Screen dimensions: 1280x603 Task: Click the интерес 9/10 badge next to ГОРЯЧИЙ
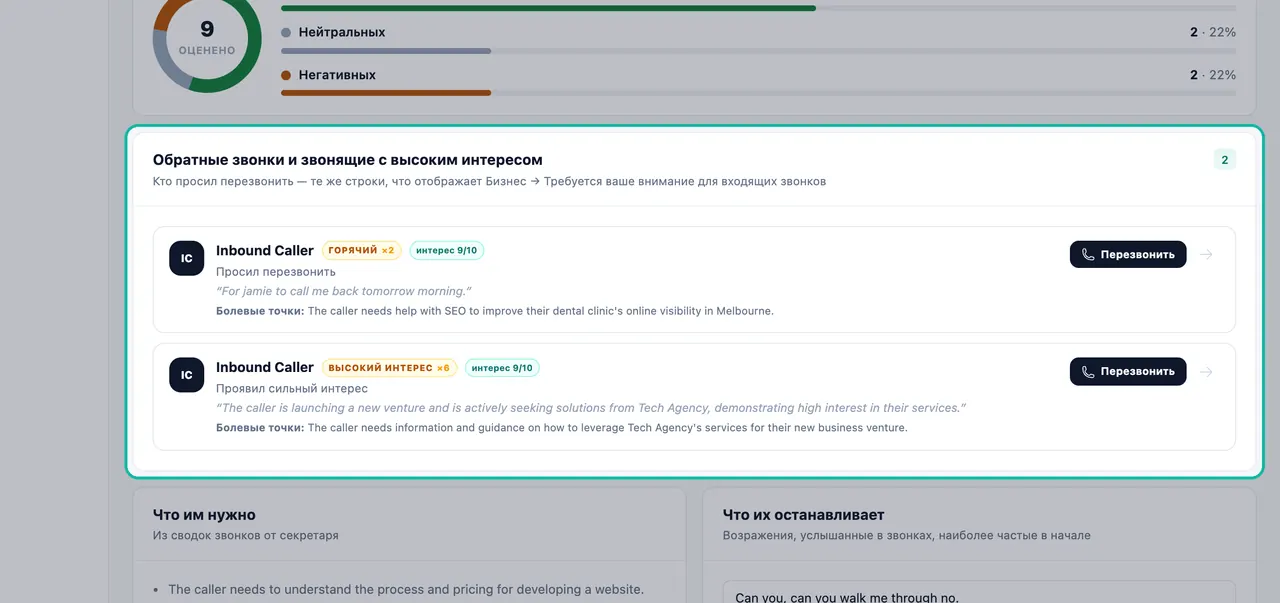click(447, 250)
